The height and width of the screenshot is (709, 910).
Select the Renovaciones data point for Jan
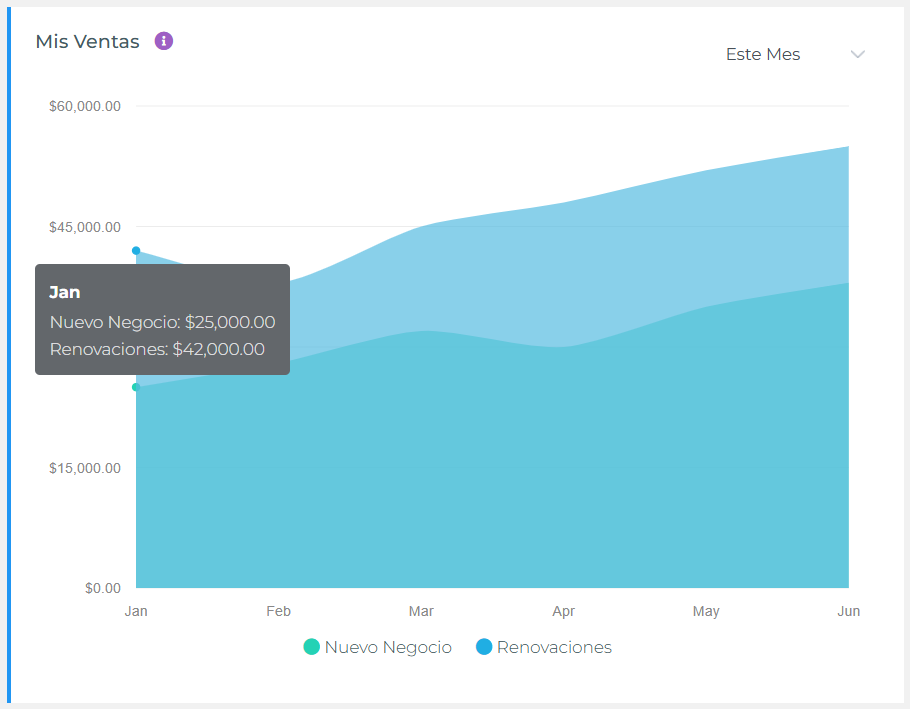click(136, 251)
